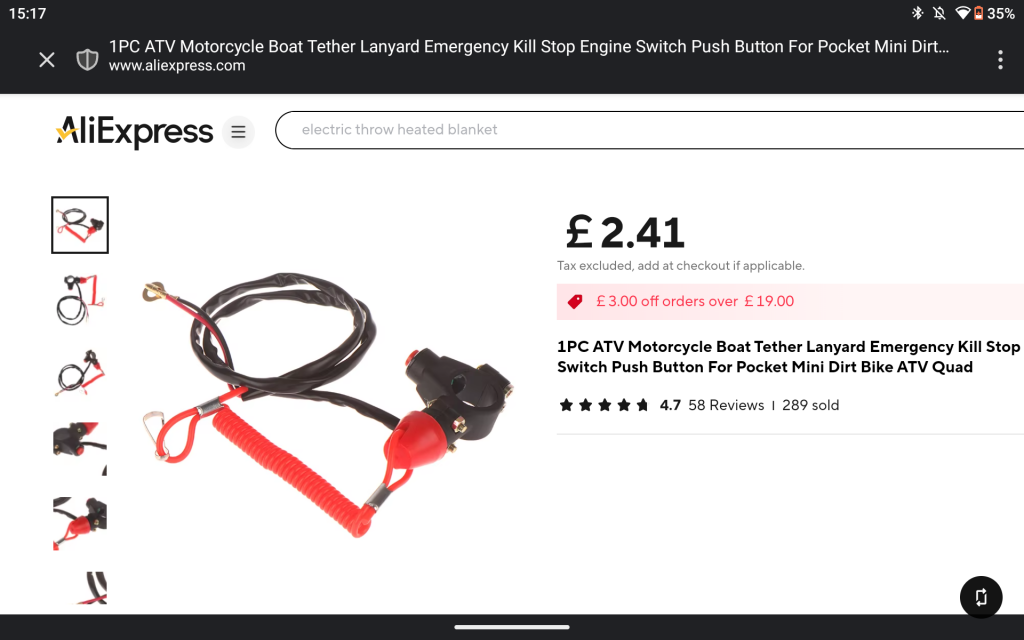Image resolution: width=1024 pixels, height=640 pixels.
Task: Select the partially visible sixth thumbnail
Action: [x=80, y=588]
